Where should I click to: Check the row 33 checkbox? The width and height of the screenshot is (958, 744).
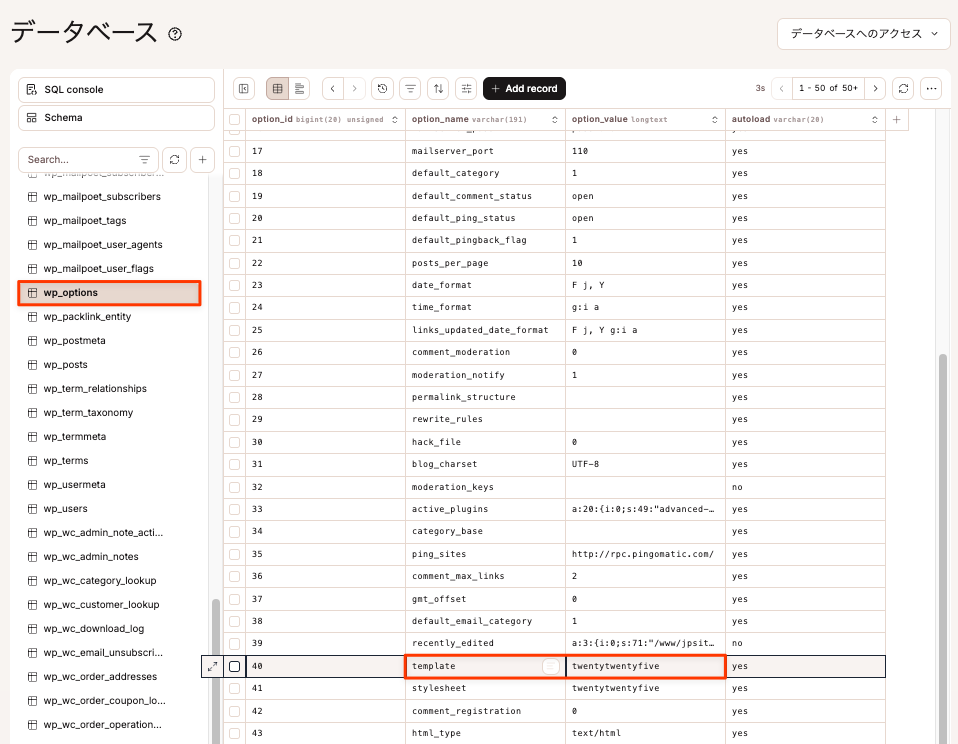point(235,509)
